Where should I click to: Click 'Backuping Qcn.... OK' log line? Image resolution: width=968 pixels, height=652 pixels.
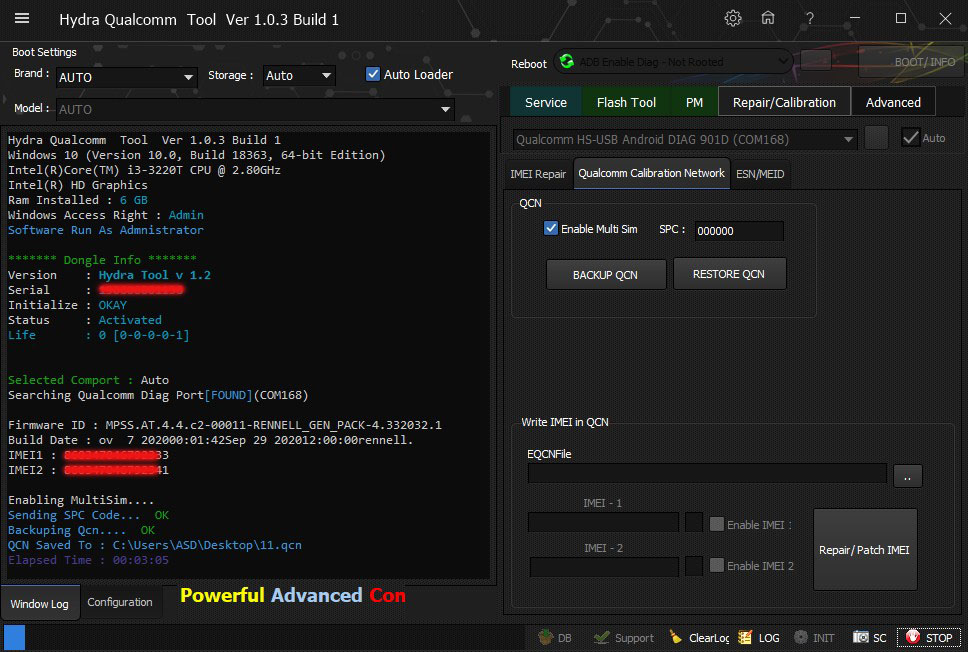[x=81, y=530]
